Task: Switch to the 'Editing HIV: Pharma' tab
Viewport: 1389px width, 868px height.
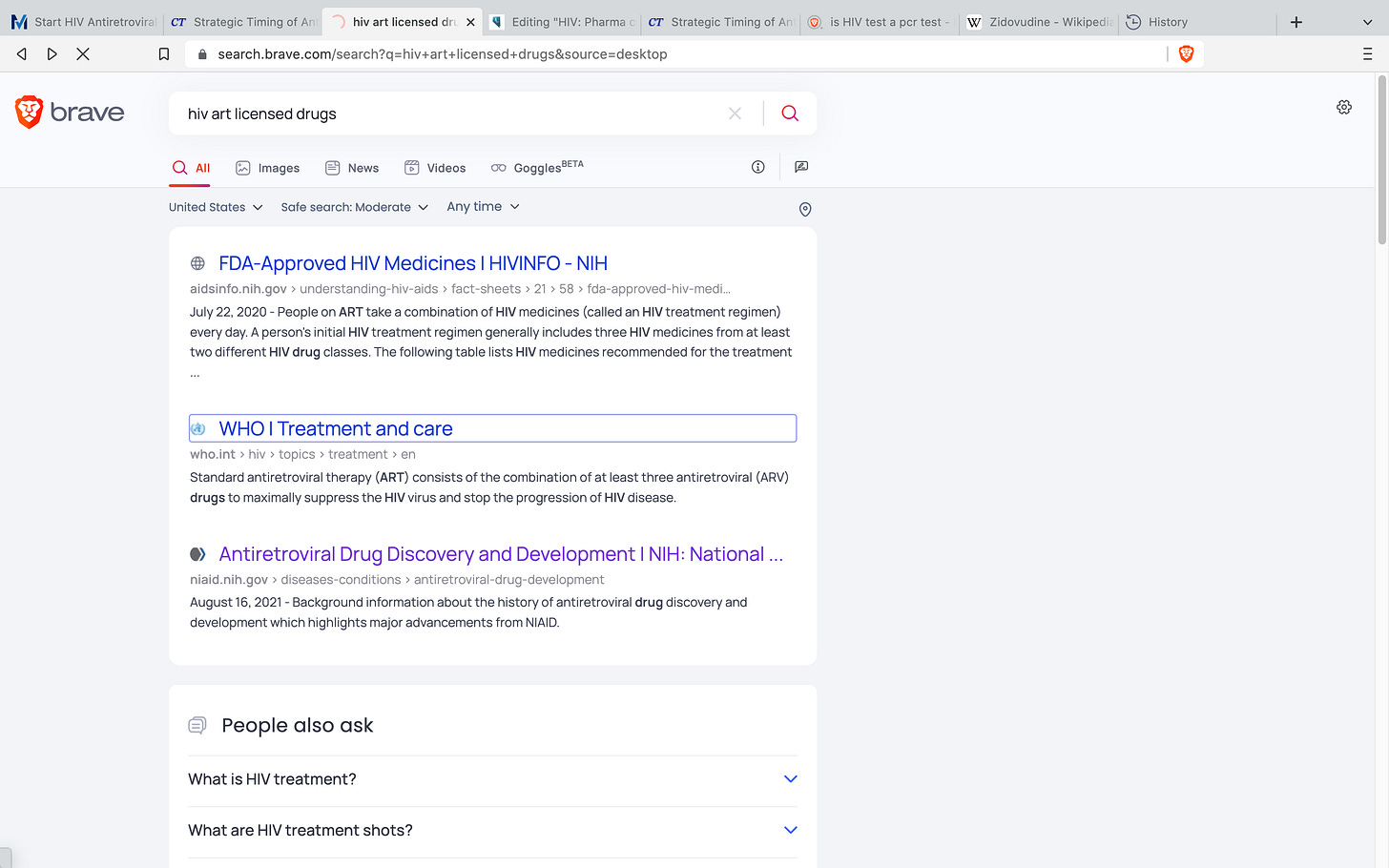Action: coord(561,22)
